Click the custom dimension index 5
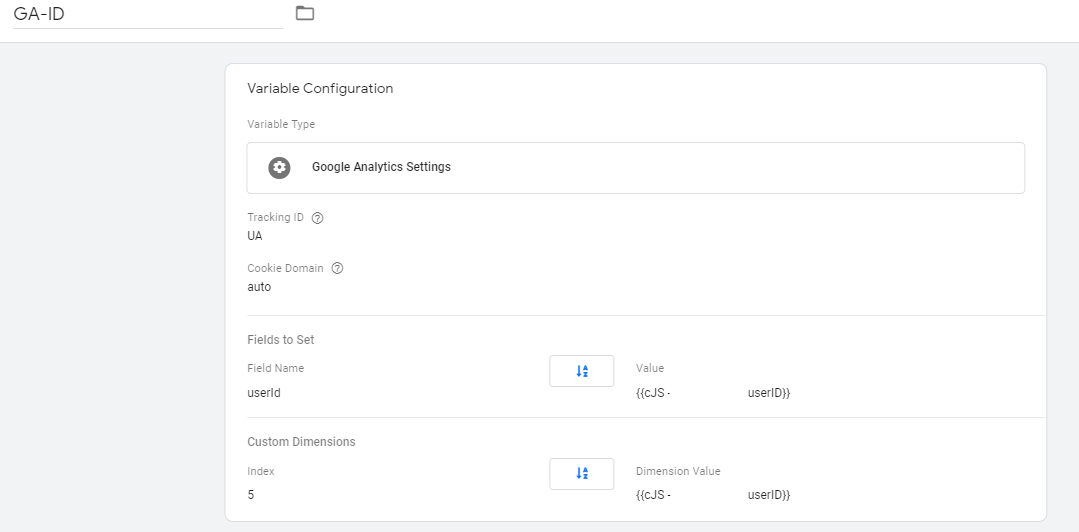Image resolution: width=1079 pixels, height=532 pixels. (251, 495)
